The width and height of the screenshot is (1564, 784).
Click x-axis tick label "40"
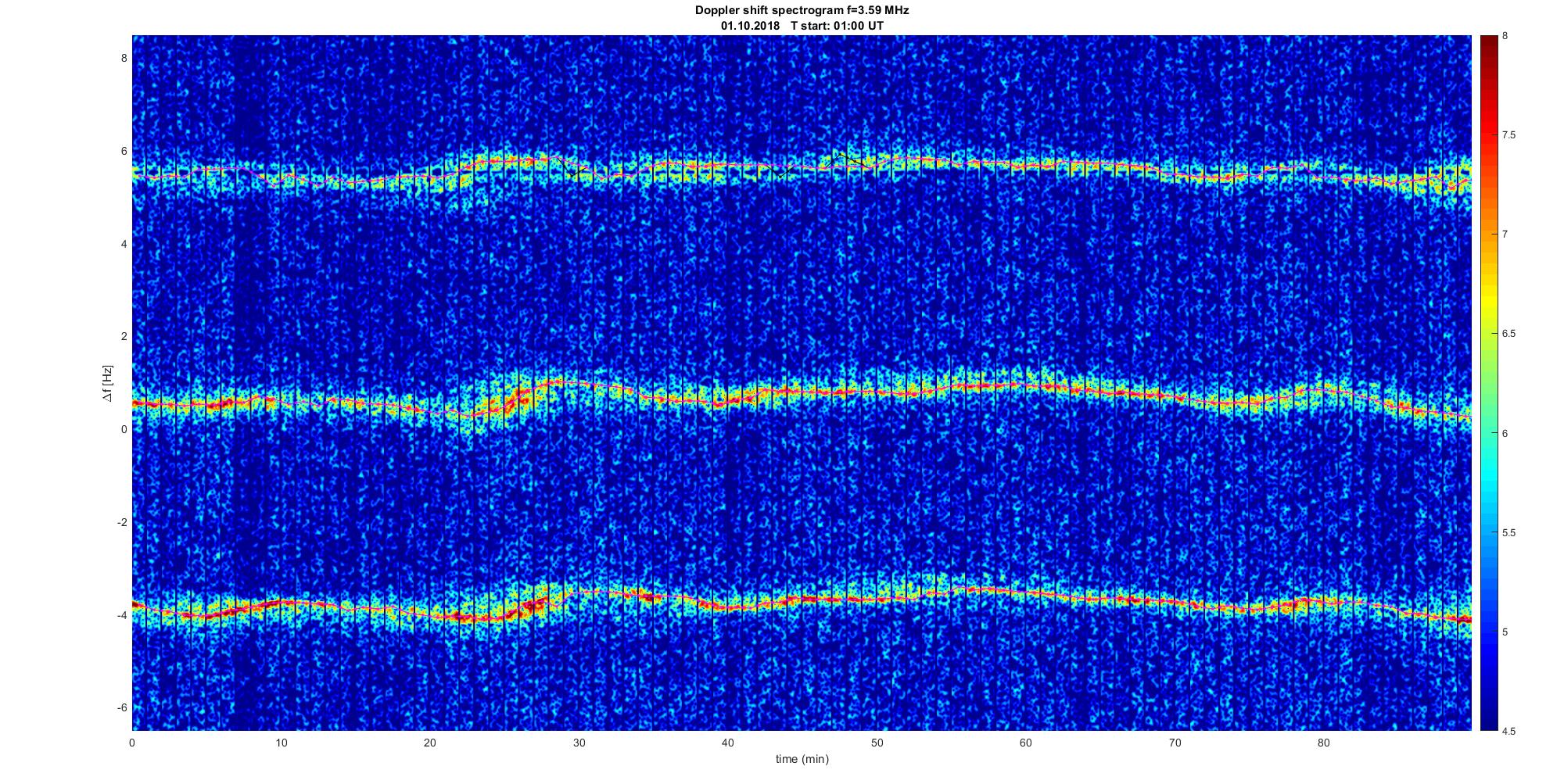[728, 743]
